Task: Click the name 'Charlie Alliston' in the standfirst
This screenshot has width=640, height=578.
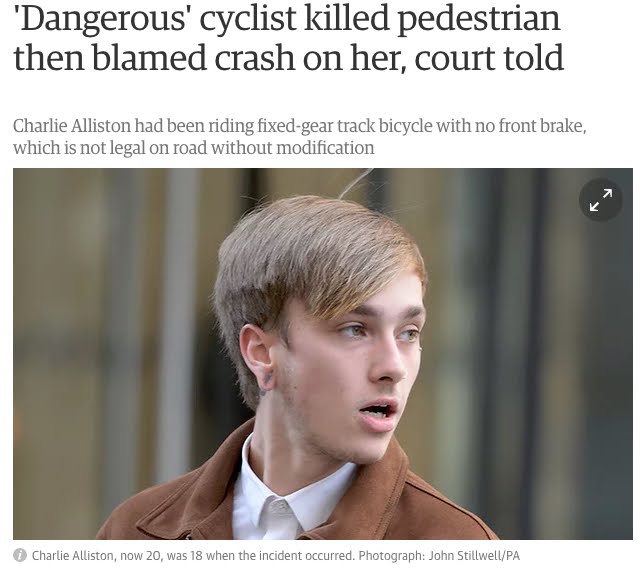Action: [x=72, y=126]
